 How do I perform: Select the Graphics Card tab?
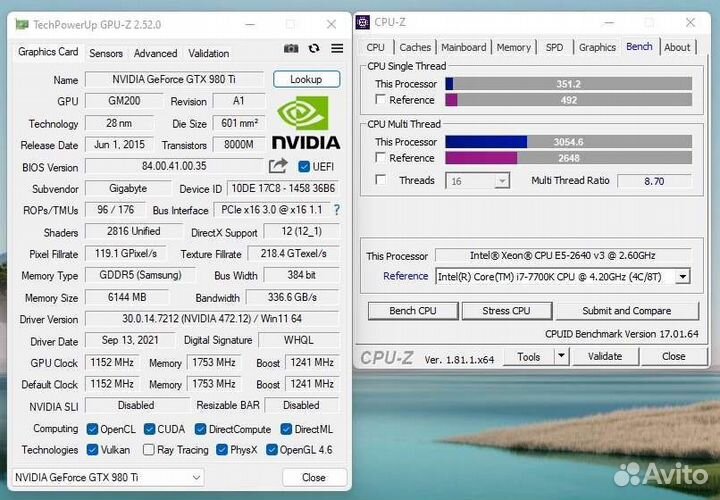(x=48, y=51)
